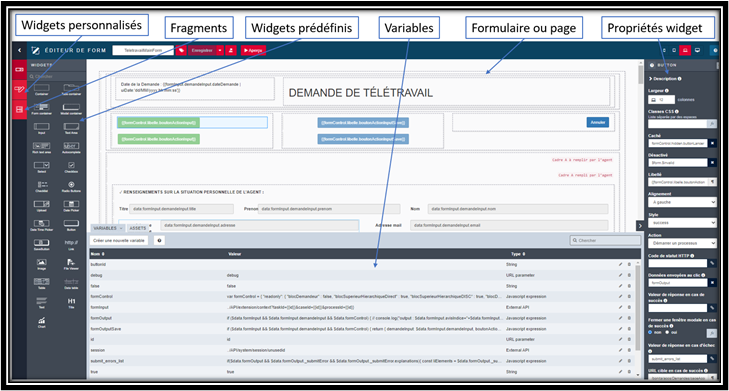Collapse the VARIABLES panel tab arrow
The image size is (729, 391).
coord(121,228)
